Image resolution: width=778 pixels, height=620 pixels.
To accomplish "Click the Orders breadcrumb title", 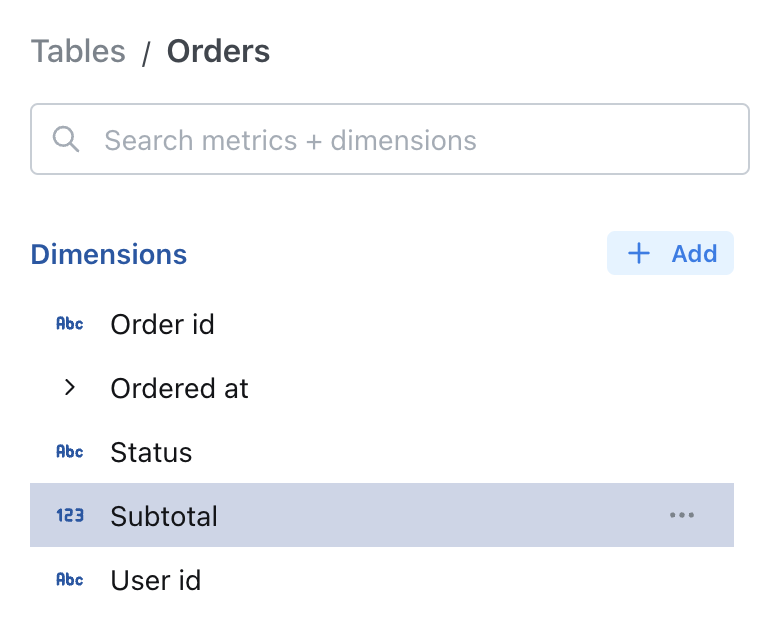I will pyautogui.click(x=218, y=51).
